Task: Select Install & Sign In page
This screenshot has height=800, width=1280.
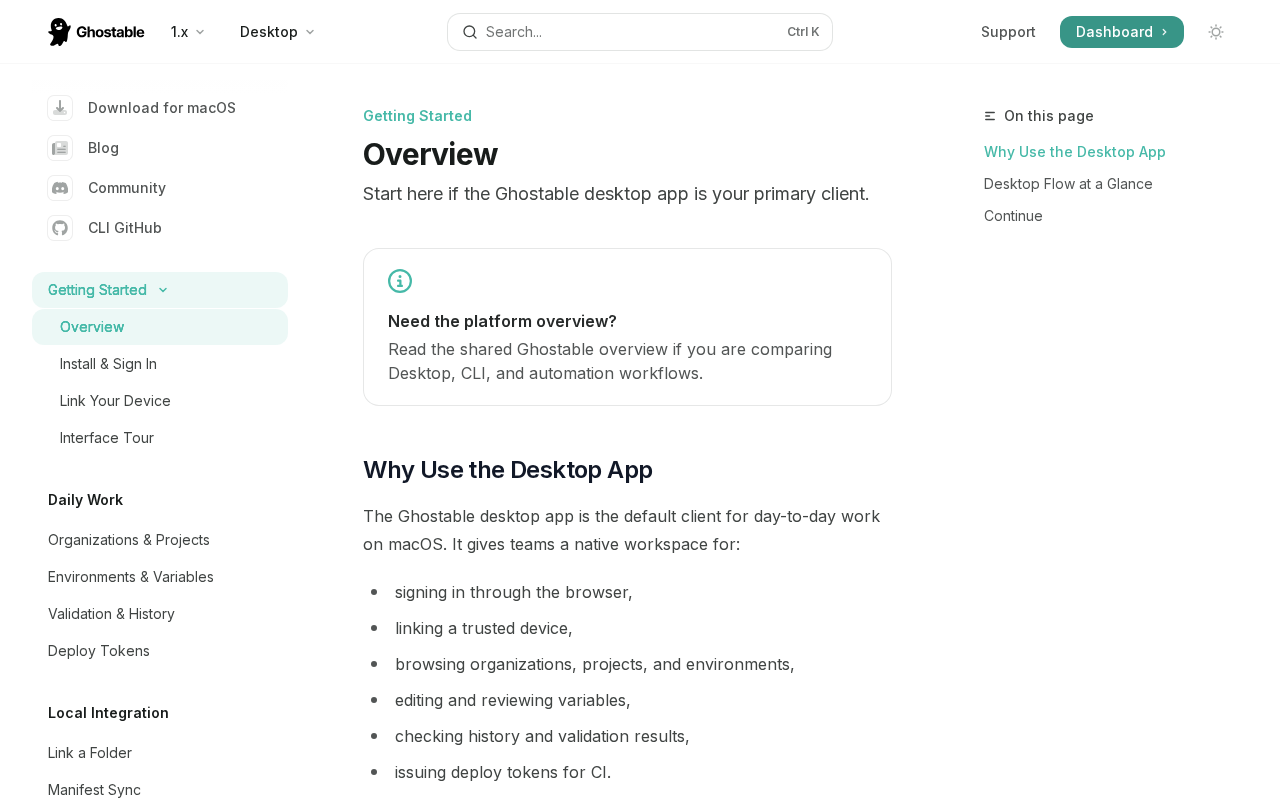Action: pos(108,364)
